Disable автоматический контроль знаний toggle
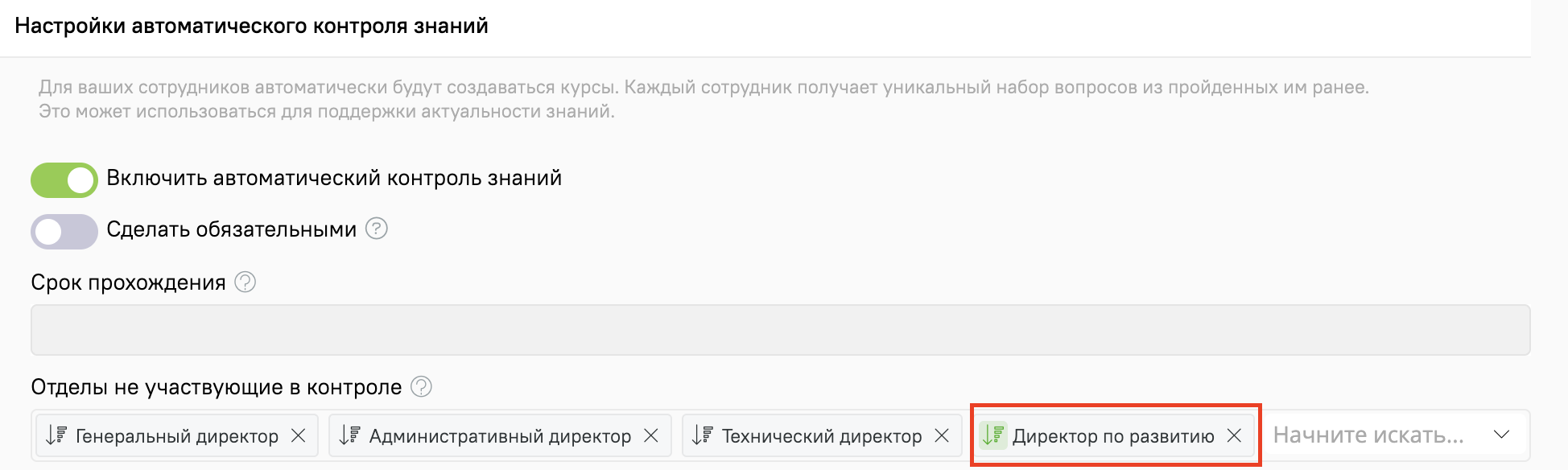The height and width of the screenshot is (470, 1568). point(63,180)
